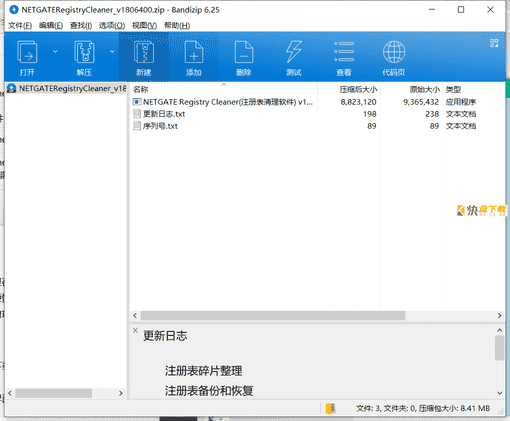Click the folder tree scroll right arrow
The width and height of the screenshot is (510, 421).
pyautogui.click(x=121, y=393)
